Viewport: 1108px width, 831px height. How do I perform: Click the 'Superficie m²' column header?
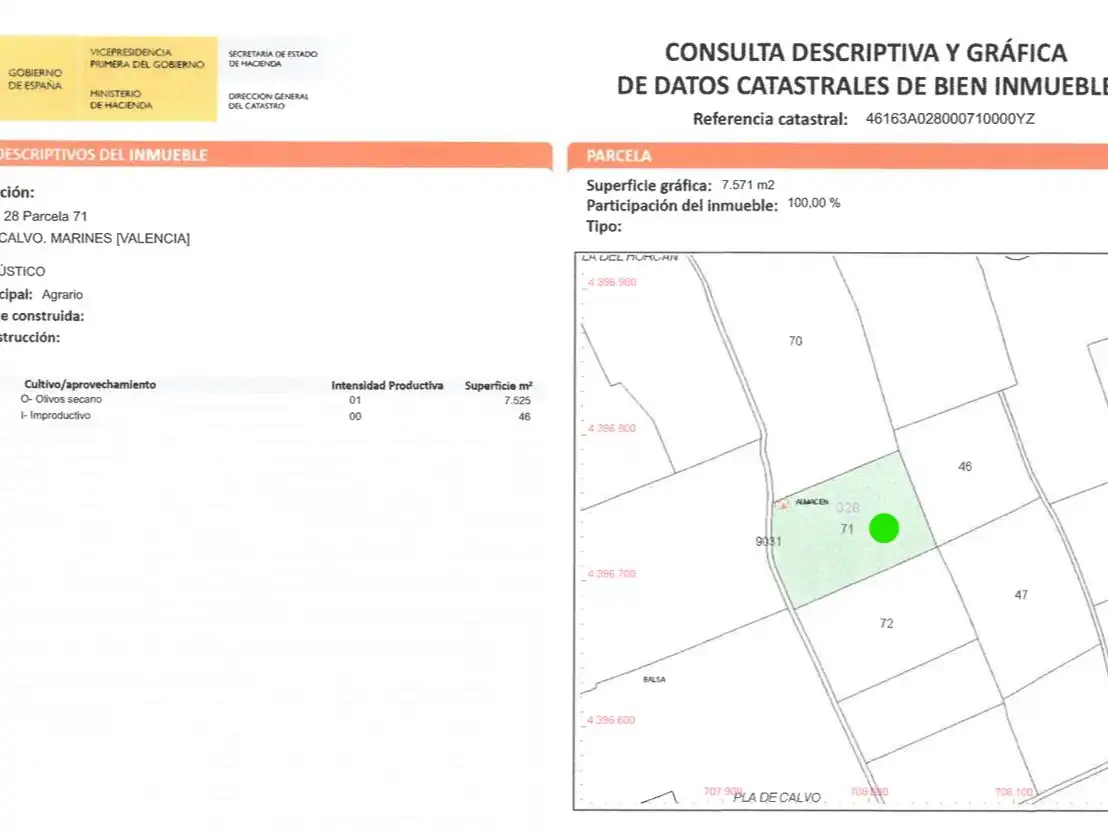[498, 385]
